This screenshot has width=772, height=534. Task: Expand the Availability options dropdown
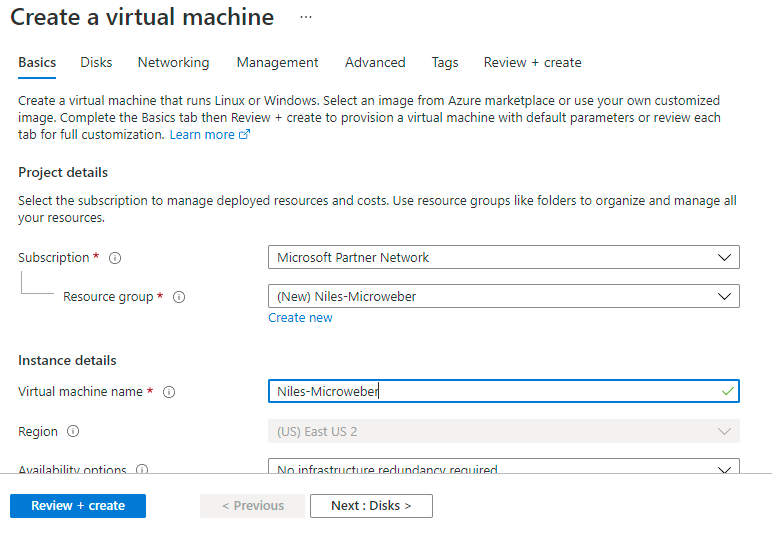504,468
